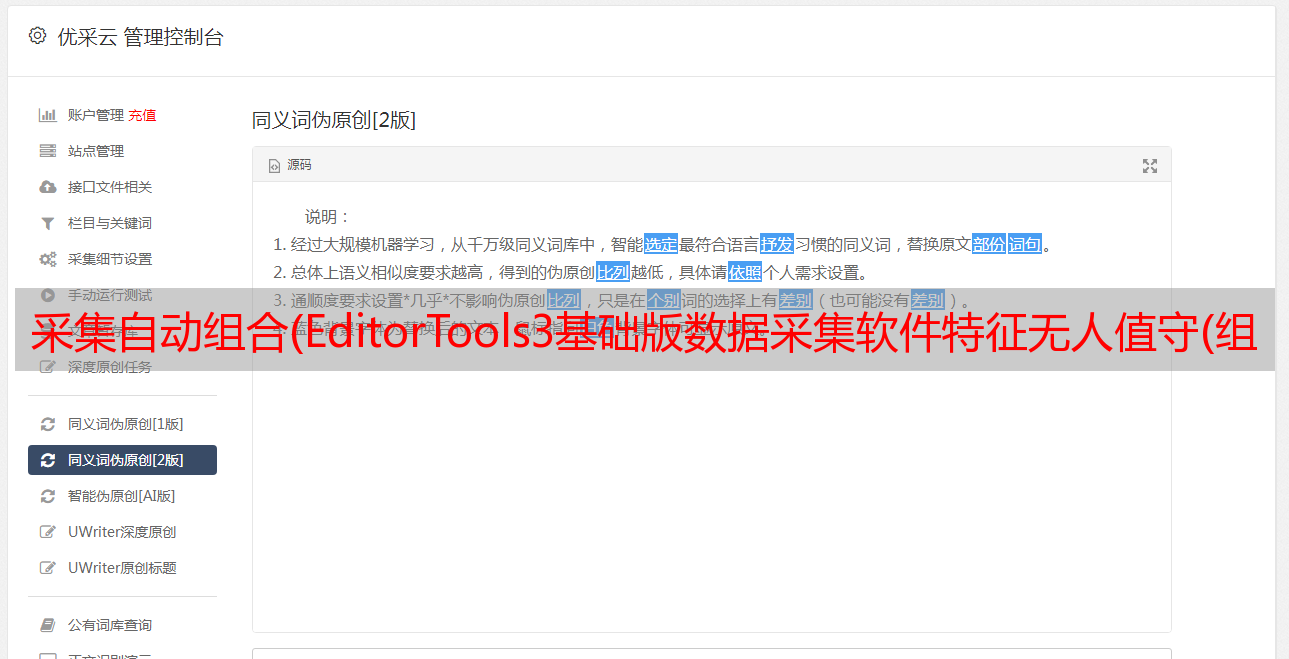
Task: Click the gears icon for 采集细节设置
Action: 47,259
